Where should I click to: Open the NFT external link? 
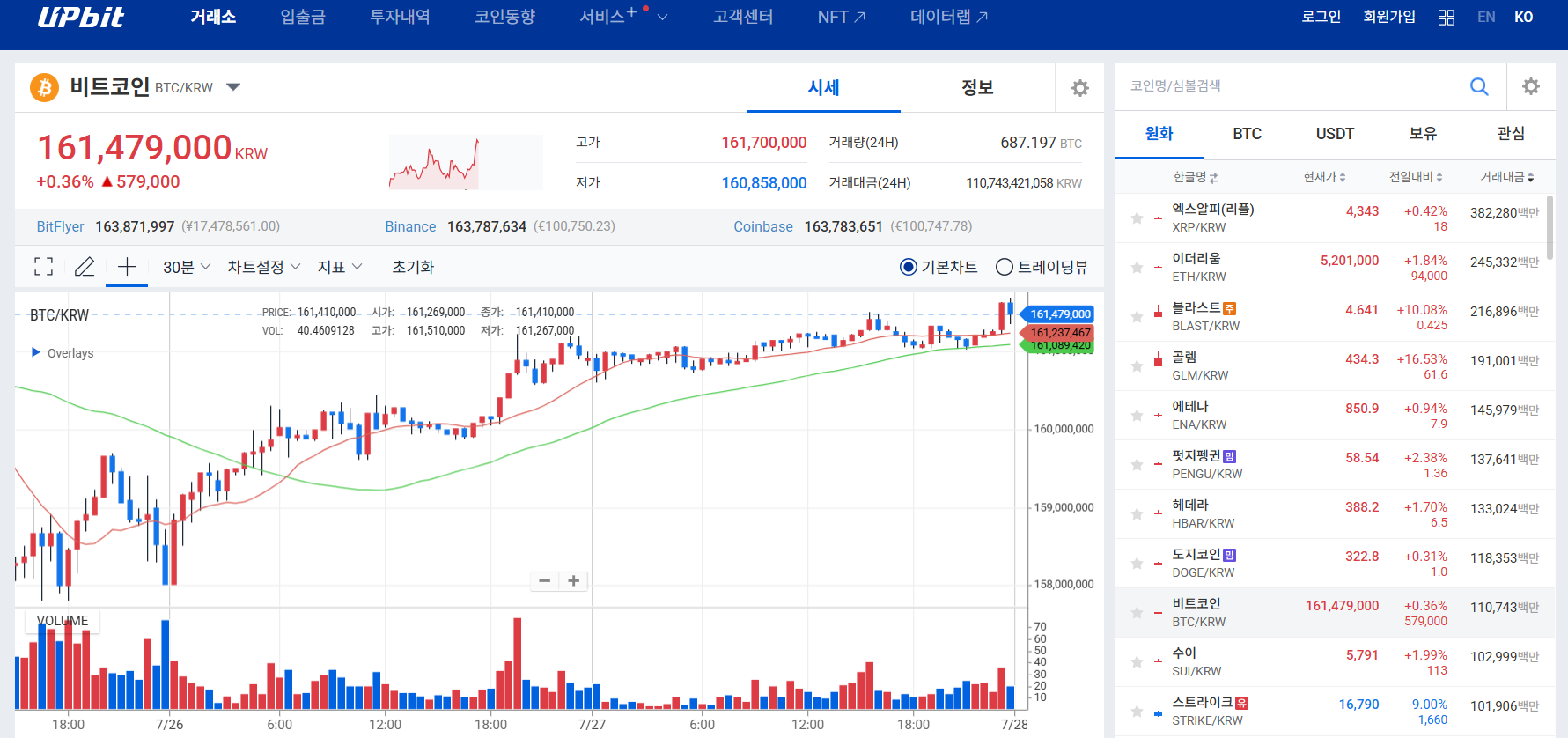pos(842,17)
